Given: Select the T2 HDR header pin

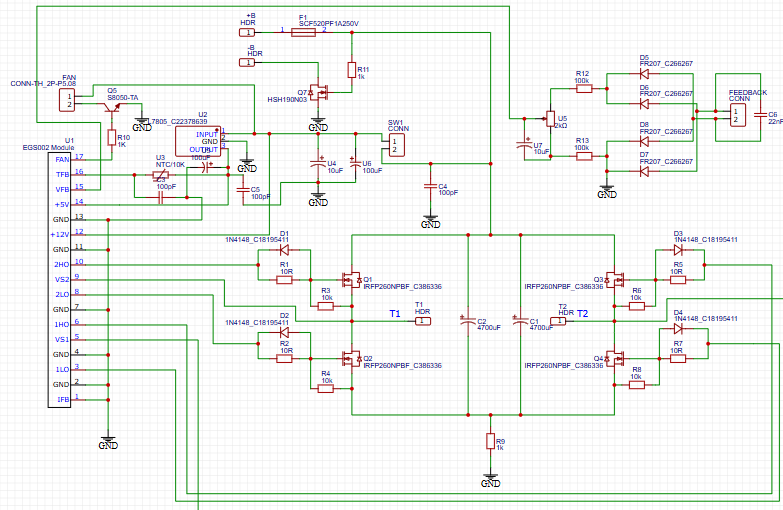Looking at the screenshot, I should 558,321.
